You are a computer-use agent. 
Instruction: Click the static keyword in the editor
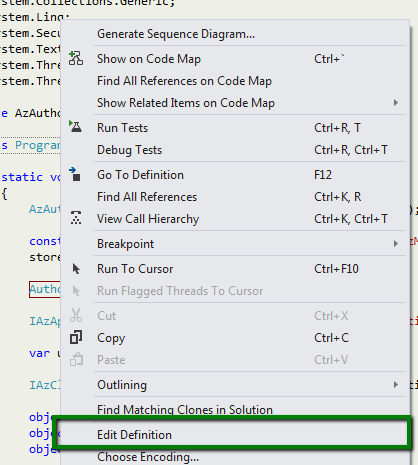click(x=22, y=177)
